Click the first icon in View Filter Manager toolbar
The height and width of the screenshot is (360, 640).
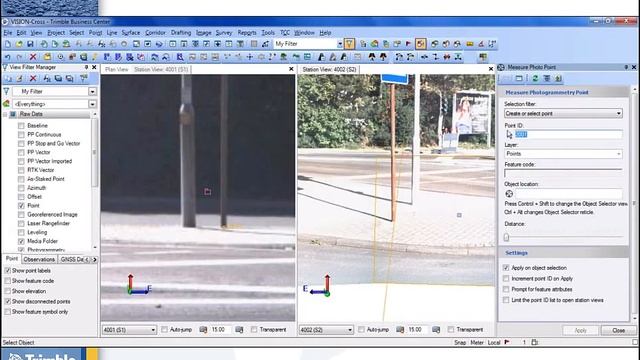coord(8,78)
